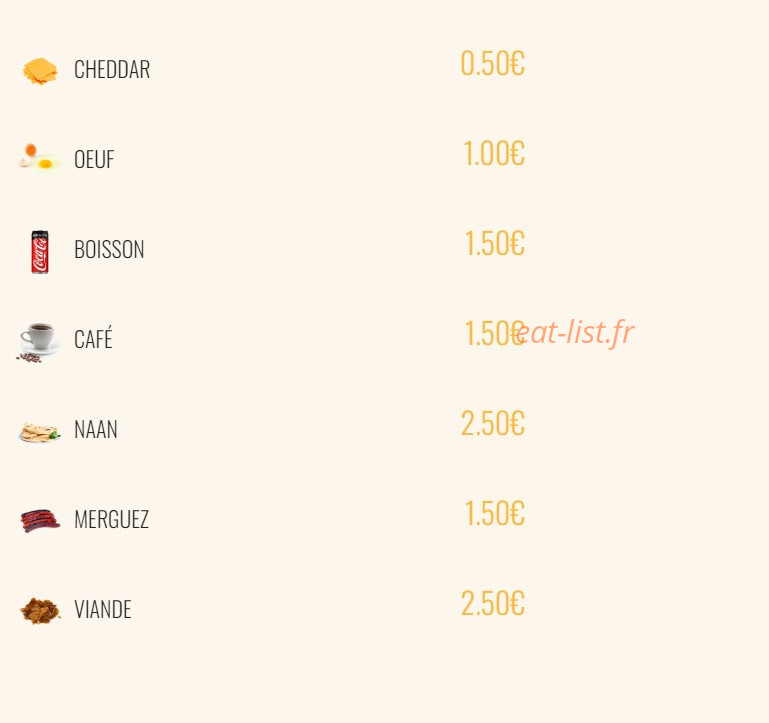The image size is (769, 723).
Task: Select the egg icon next to OEUF
Action: (x=40, y=158)
